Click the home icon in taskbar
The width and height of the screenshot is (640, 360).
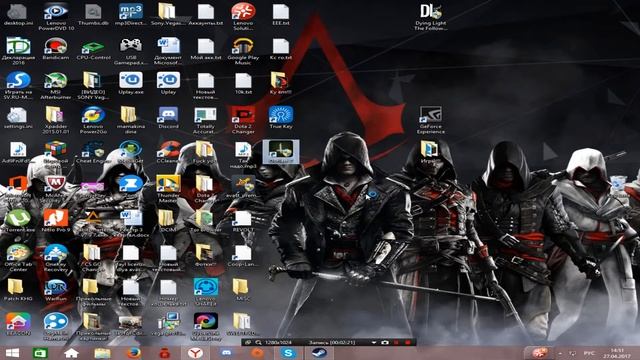71,353
